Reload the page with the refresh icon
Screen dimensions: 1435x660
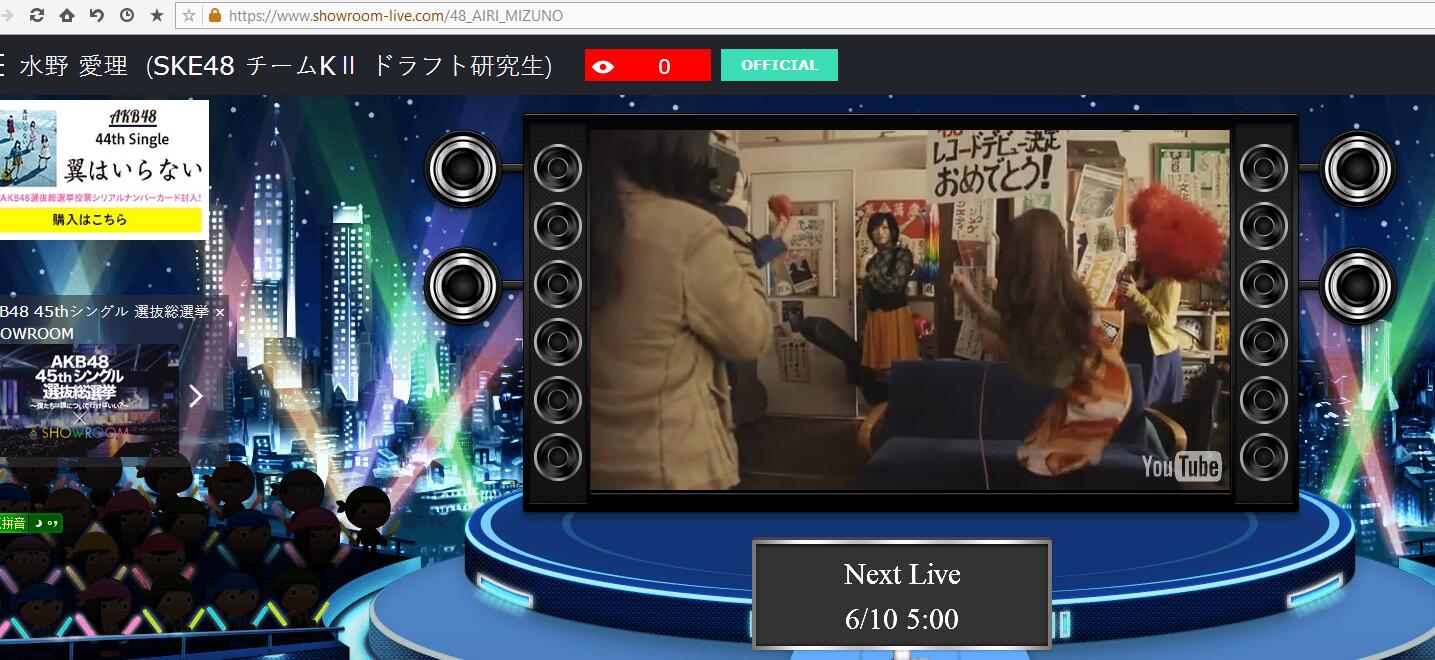(x=37, y=15)
